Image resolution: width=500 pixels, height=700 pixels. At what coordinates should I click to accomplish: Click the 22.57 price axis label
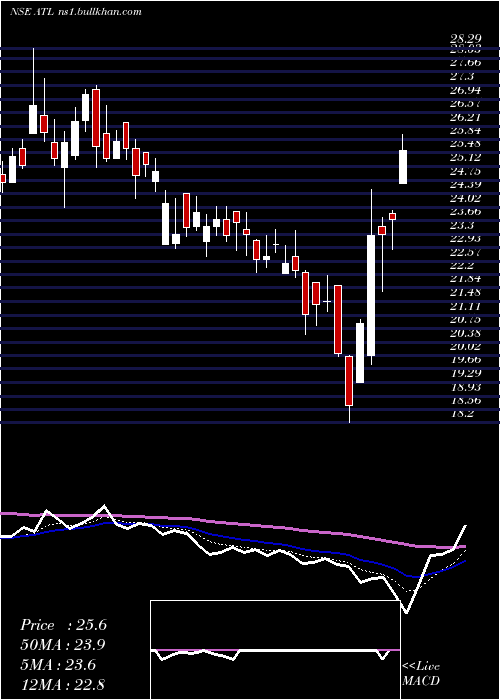coord(466,252)
